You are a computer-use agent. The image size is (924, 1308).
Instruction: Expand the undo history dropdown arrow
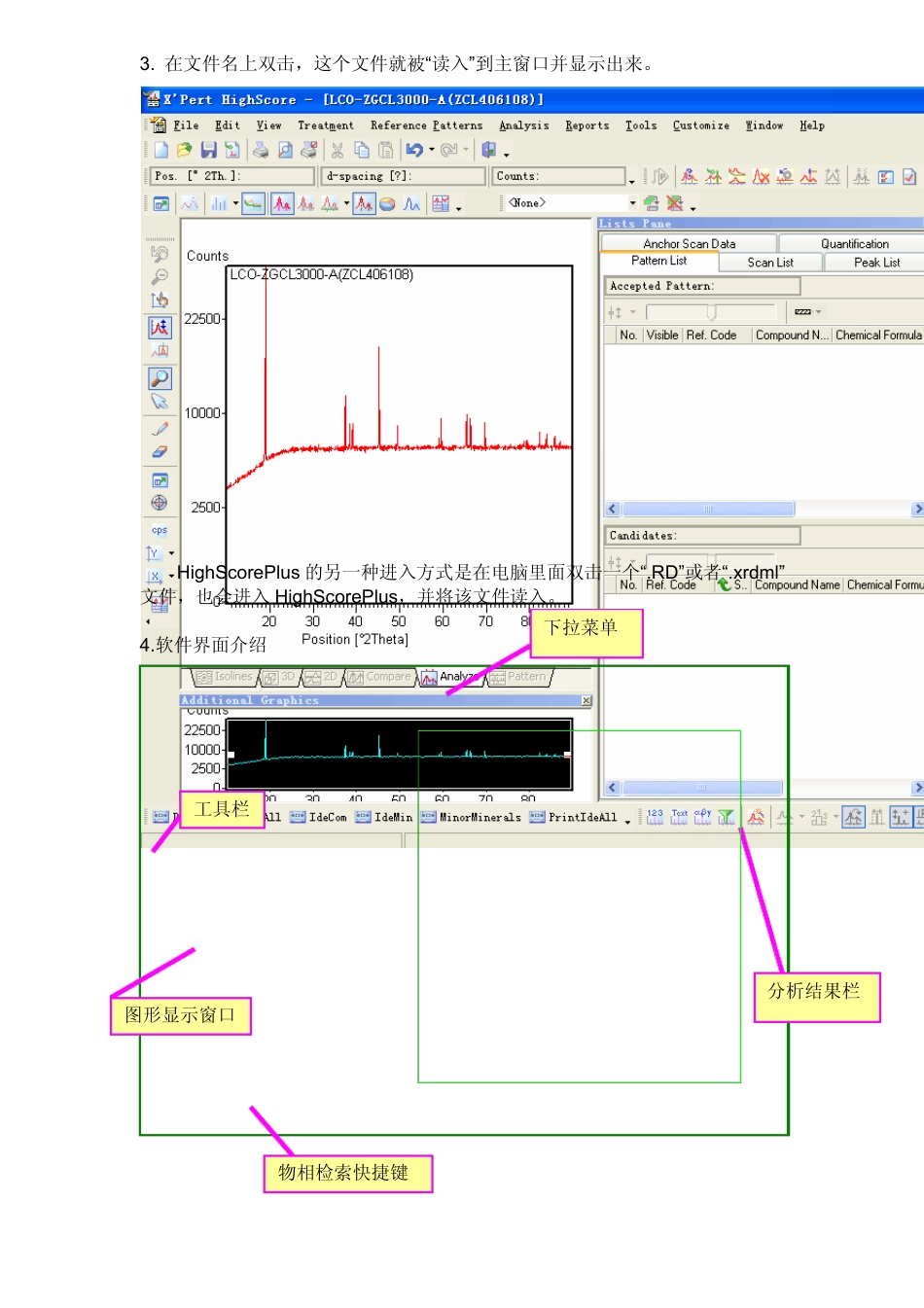[x=432, y=150]
